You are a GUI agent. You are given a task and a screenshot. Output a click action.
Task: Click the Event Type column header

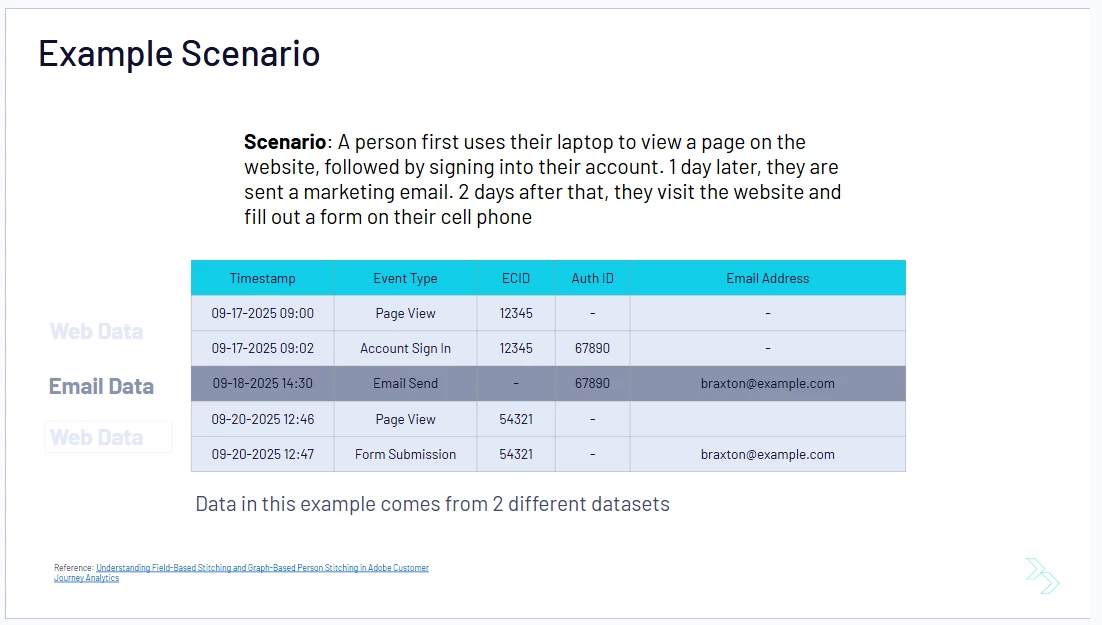(406, 278)
